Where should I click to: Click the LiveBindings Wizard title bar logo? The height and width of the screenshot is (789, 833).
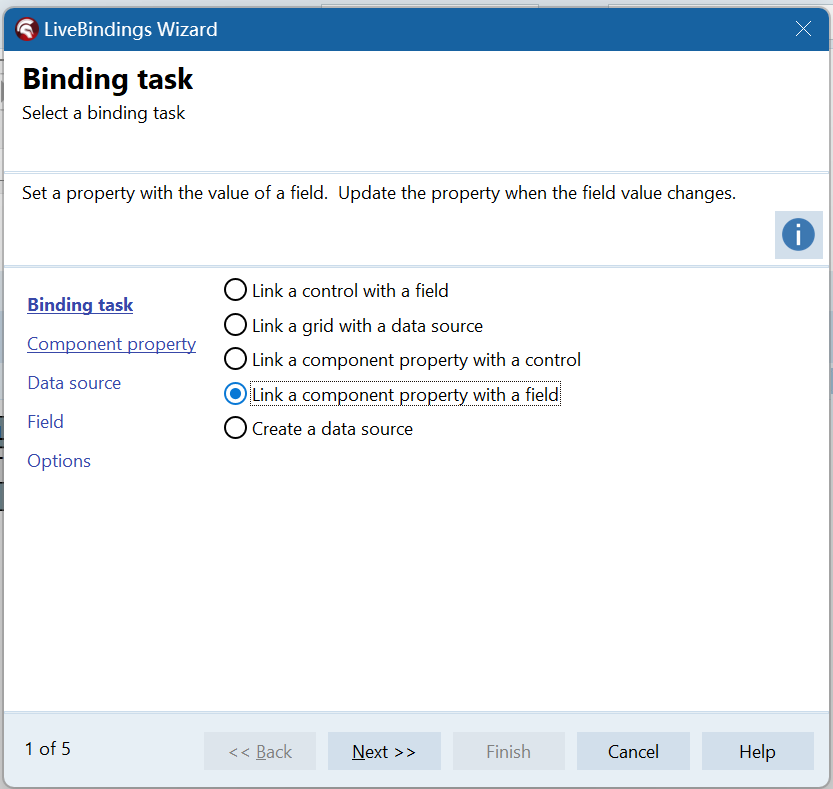pyautogui.click(x=27, y=29)
